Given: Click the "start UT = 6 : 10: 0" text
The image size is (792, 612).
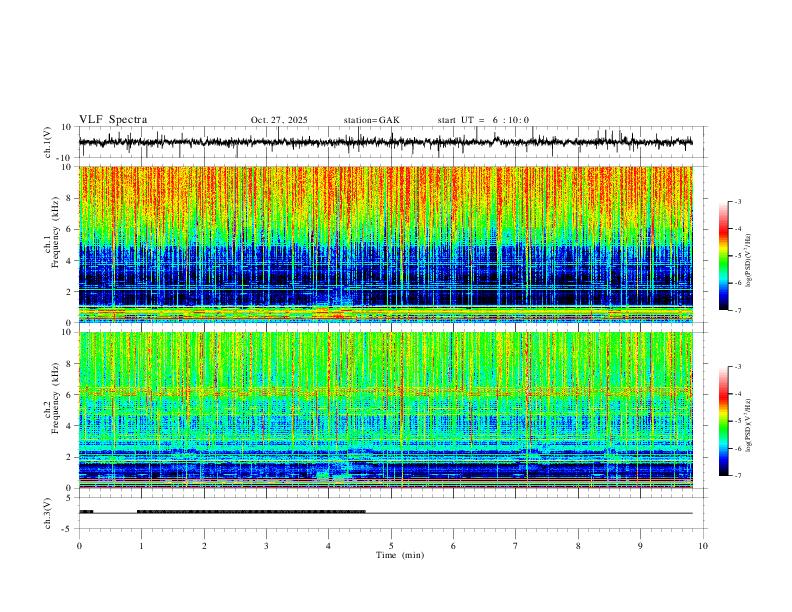Looking at the screenshot, I should click(483, 120).
